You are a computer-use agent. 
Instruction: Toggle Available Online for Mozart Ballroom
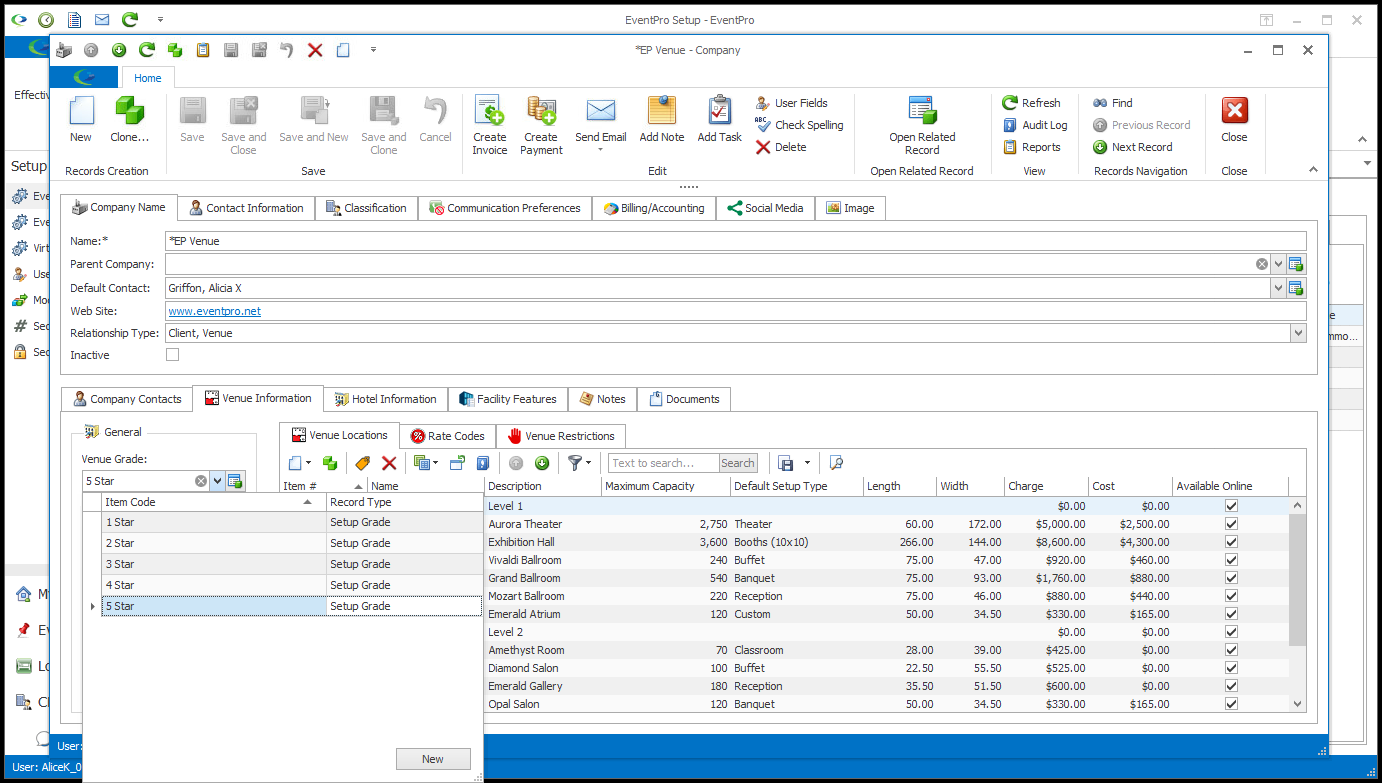click(1231, 596)
